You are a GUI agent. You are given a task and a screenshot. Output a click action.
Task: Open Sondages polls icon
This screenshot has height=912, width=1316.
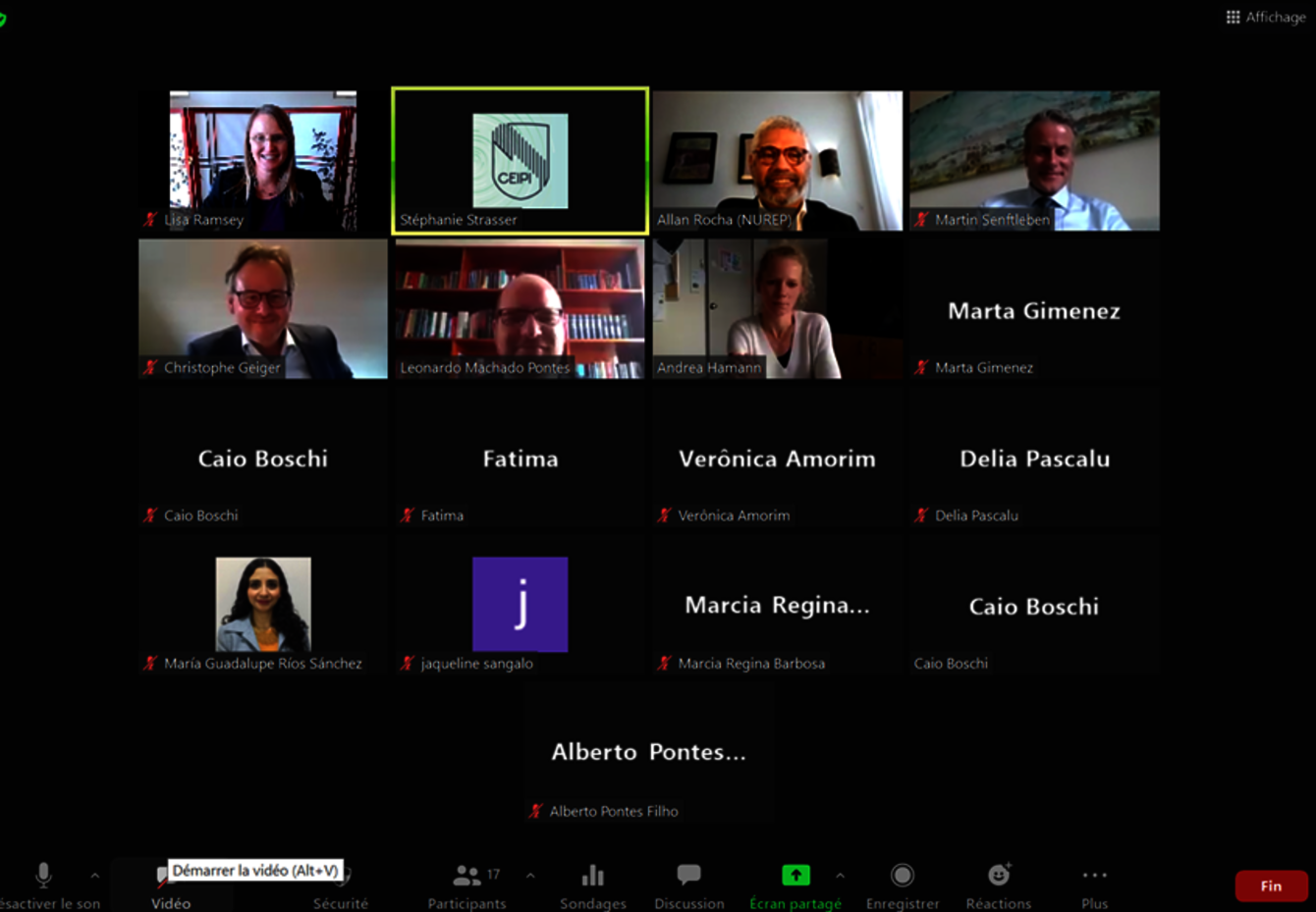pyautogui.click(x=592, y=885)
